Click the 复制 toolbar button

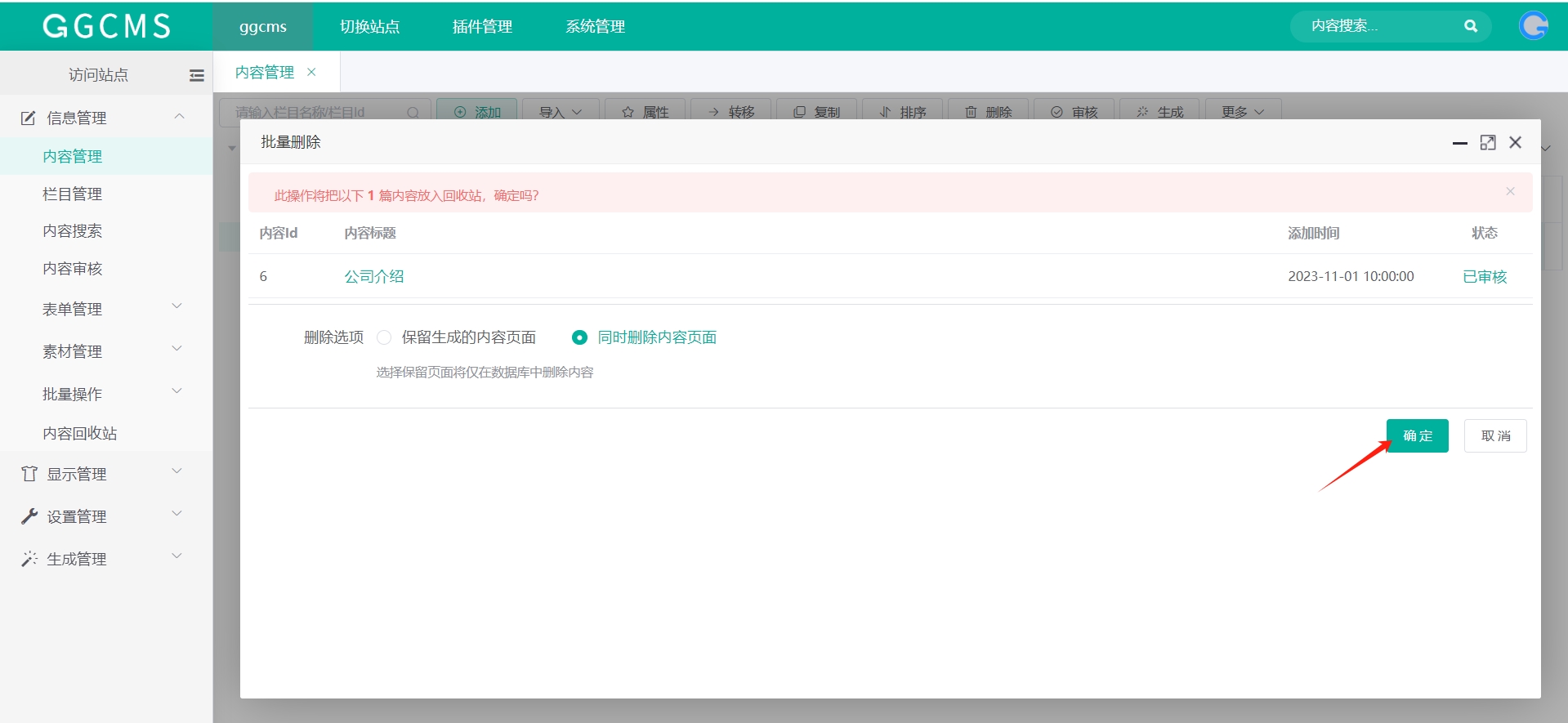(817, 111)
